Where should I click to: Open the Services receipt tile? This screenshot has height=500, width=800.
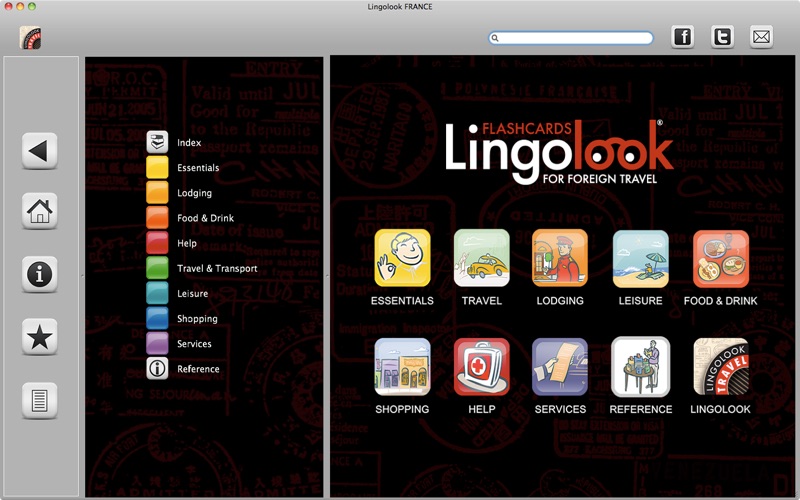(560, 367)
